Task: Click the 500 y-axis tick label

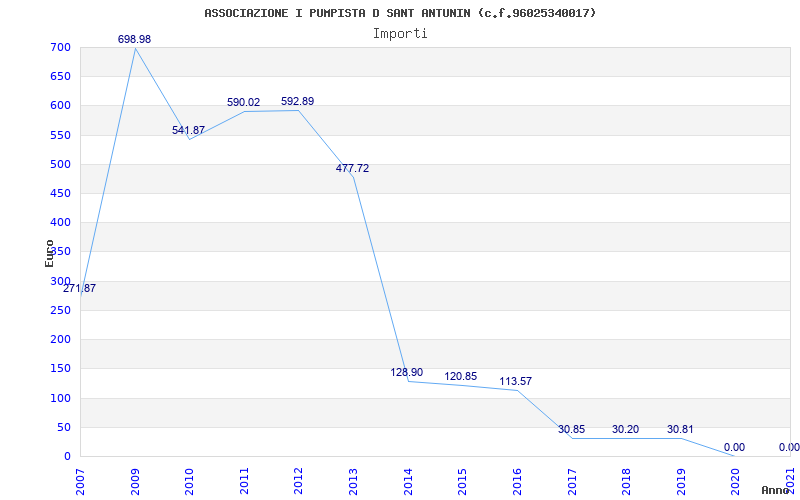Action: pyautogui.click(x=60, y=164)
